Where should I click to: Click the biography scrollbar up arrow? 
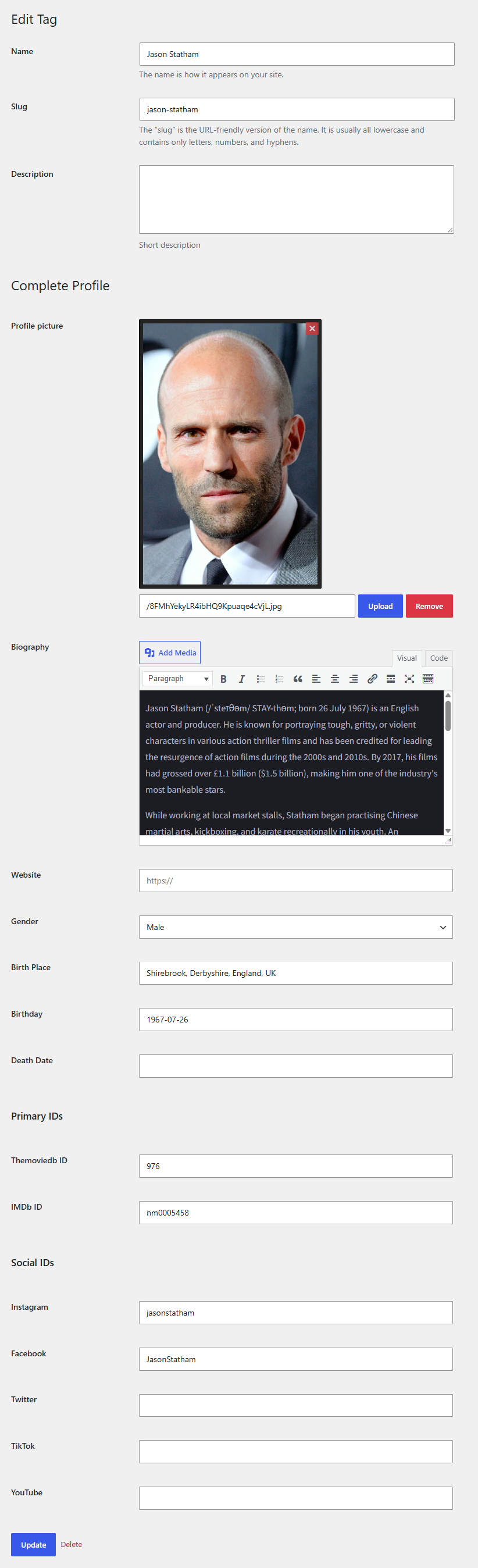pos(448,695)
